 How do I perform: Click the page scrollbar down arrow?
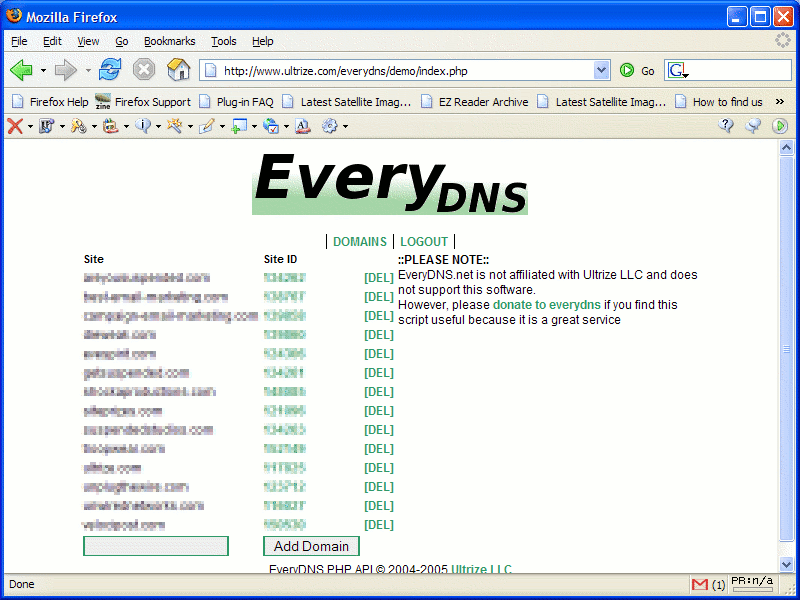point(786,564)
